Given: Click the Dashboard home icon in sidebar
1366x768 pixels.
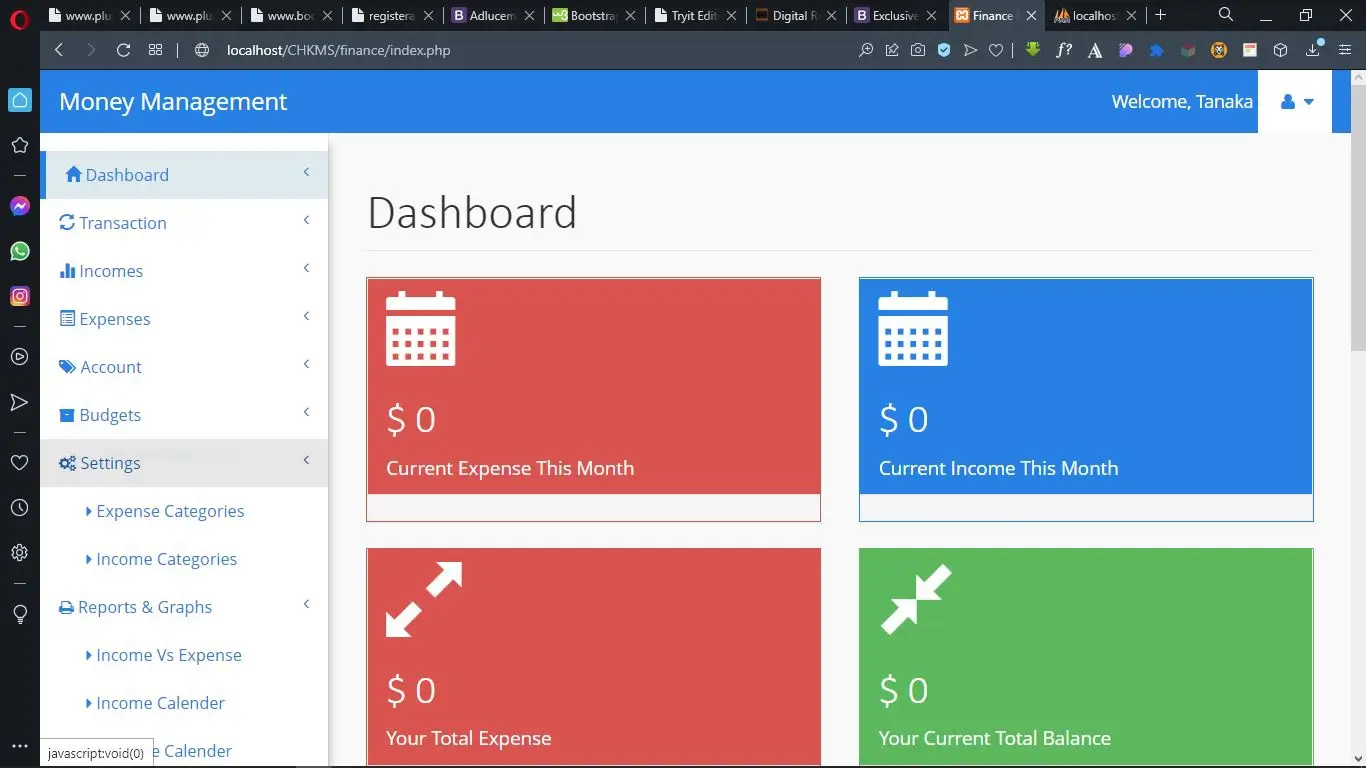Looking at the screenshot, I should click(x=73, y=175).
